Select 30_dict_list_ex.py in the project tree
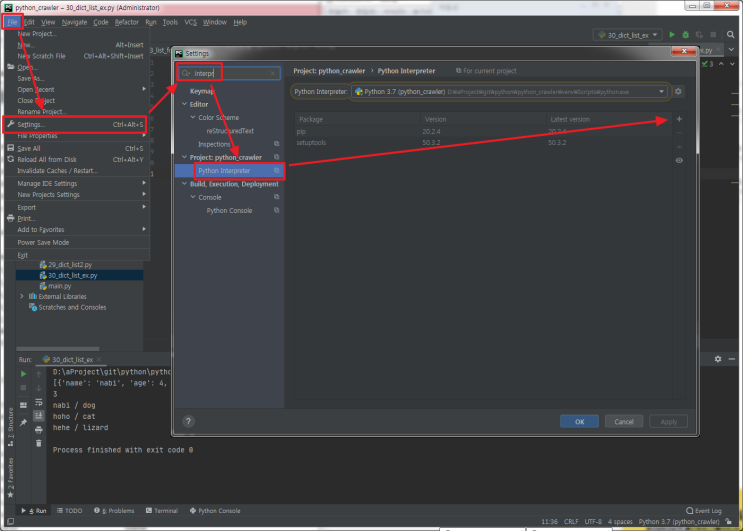 click(x=80, y=275)
